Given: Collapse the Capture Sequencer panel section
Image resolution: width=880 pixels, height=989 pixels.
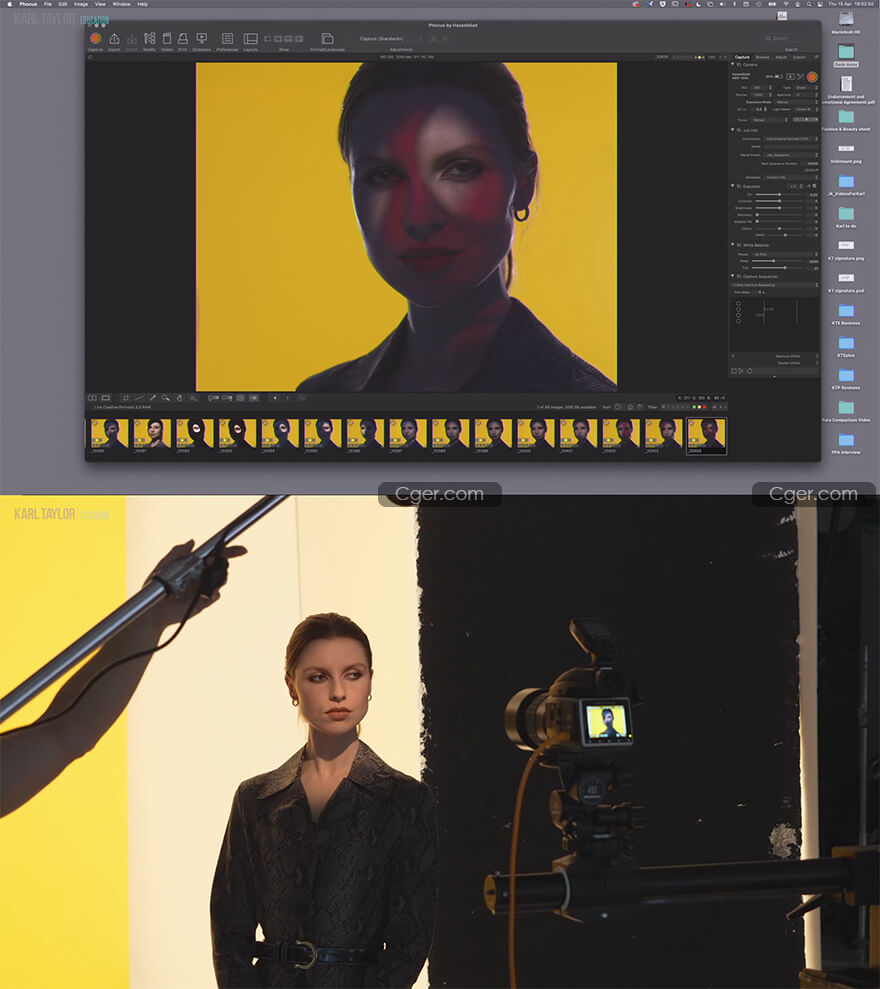Looking at the screenshot, I should (x=733, y=276).
